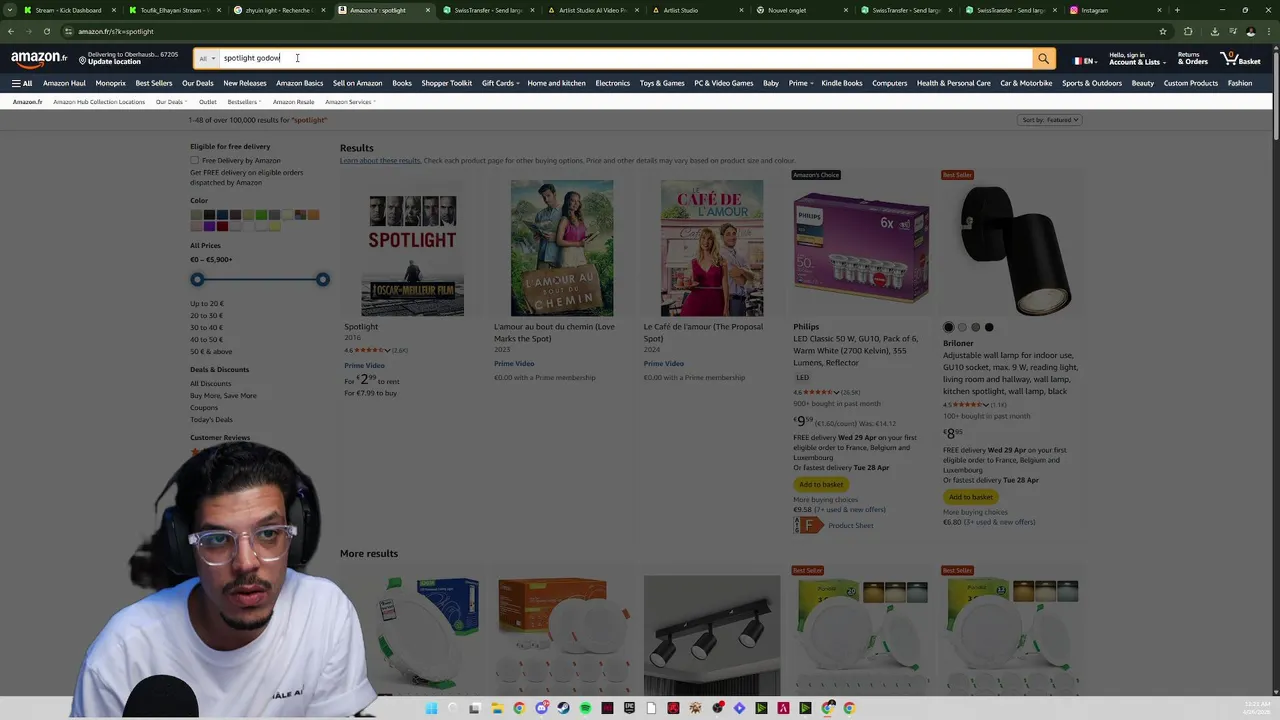Image resolution: width=1280 pixels, height=720 pixels.
Task: Click Product Sheet energy label icon
Action: (808, 525)
